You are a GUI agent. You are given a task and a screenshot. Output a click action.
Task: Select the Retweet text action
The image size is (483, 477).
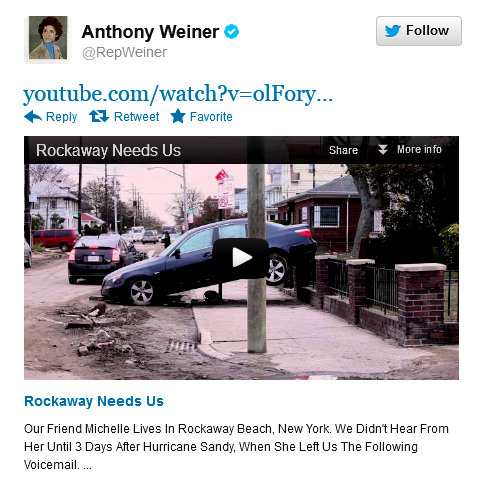[136, 117]
